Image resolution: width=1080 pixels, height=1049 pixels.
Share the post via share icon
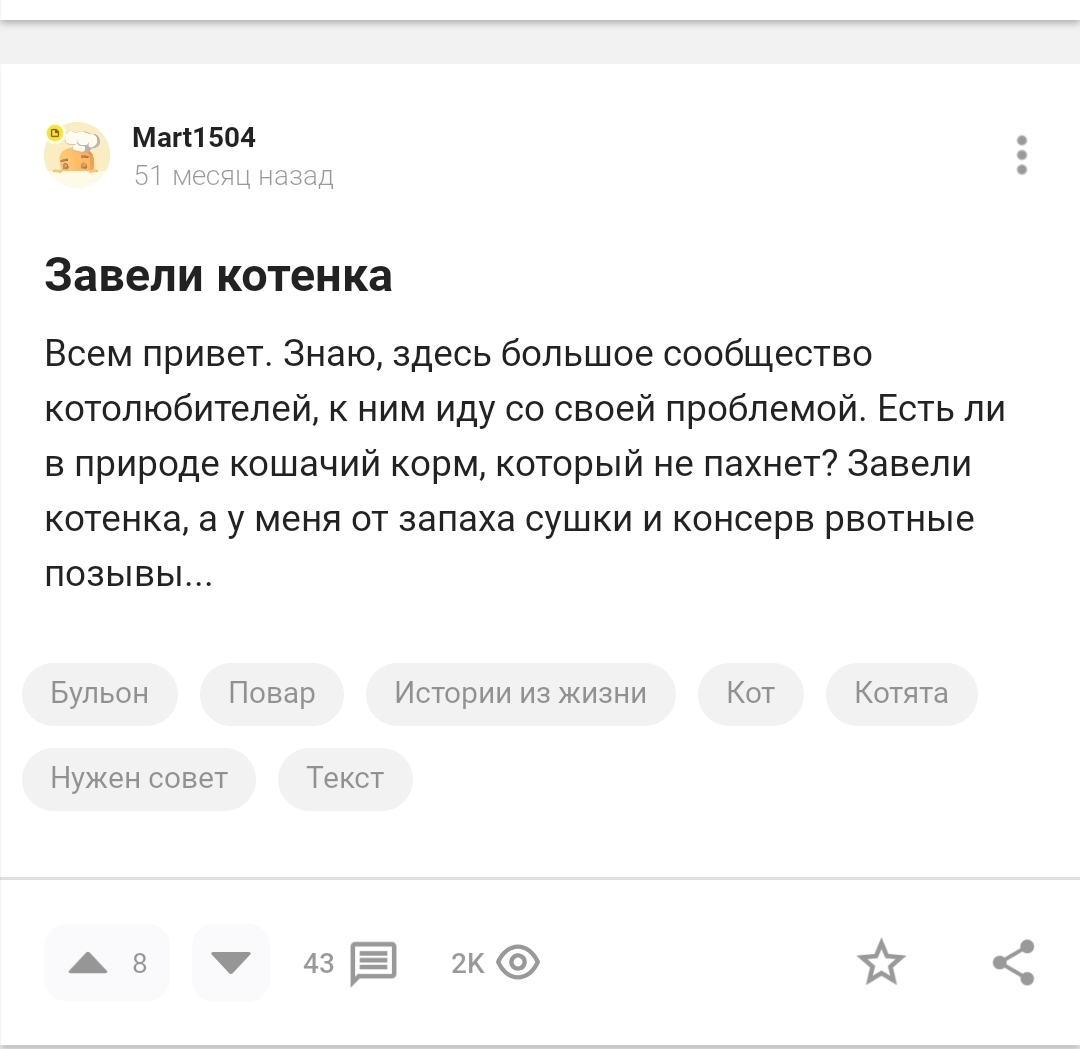1014,963
